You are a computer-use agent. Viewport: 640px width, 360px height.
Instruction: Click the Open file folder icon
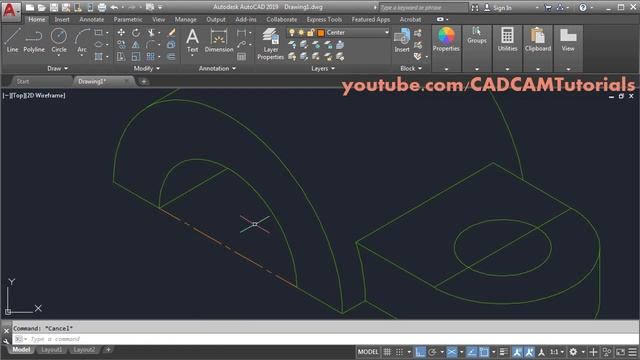click(42, 7)
